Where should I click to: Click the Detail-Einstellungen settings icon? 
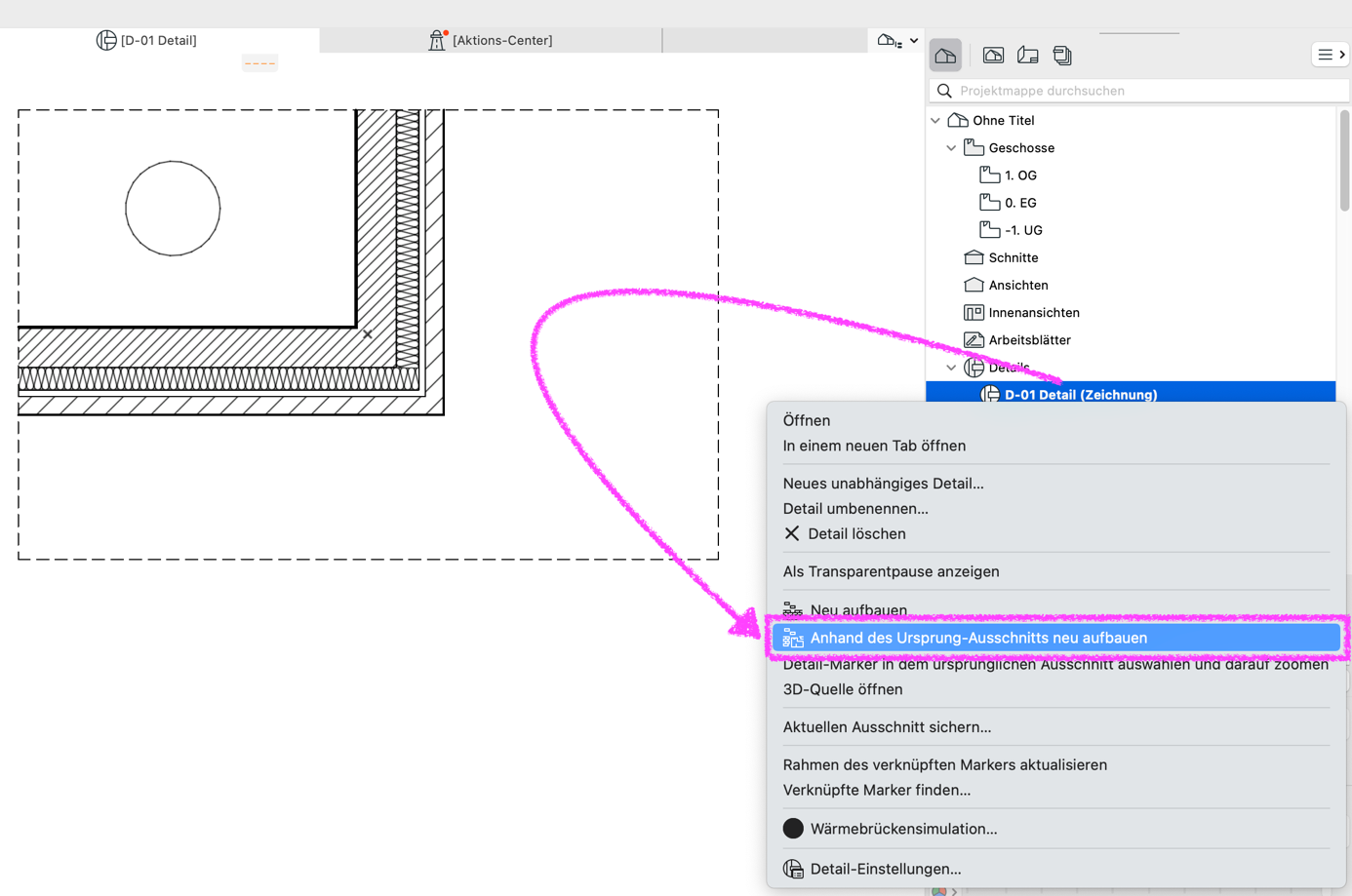click(793, 869)
